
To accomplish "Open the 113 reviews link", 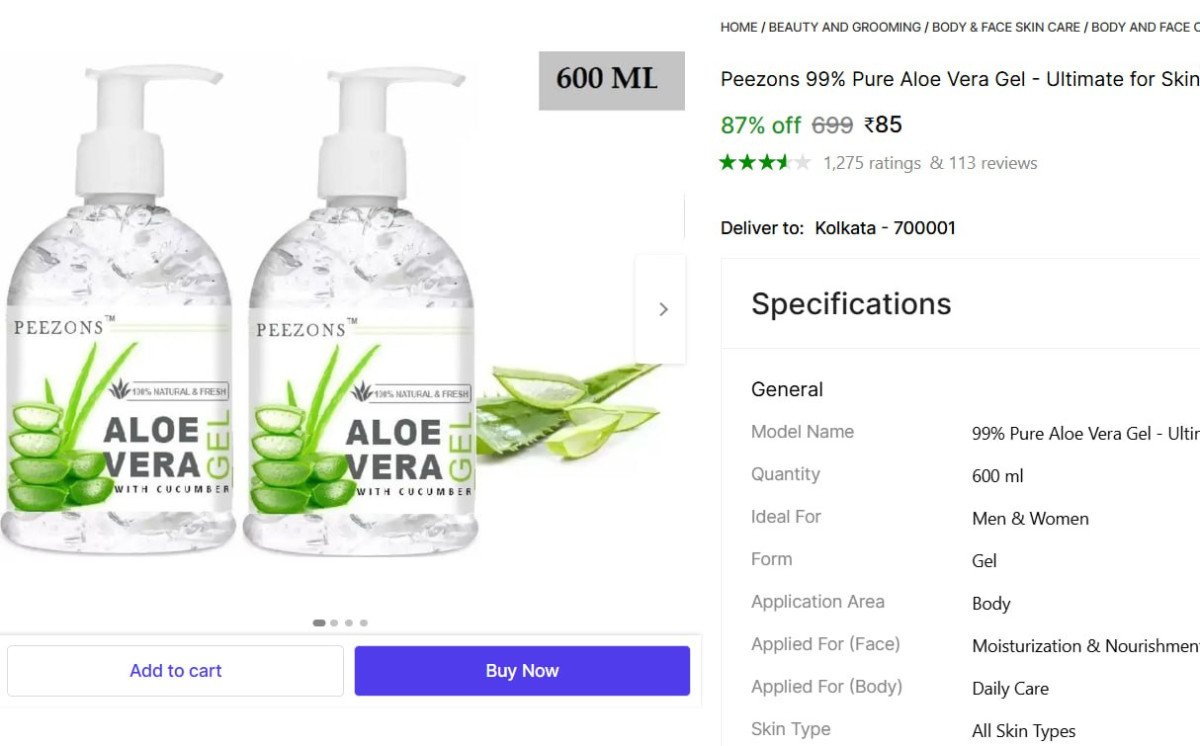I will pyautogui.click(x=983, y=163).
